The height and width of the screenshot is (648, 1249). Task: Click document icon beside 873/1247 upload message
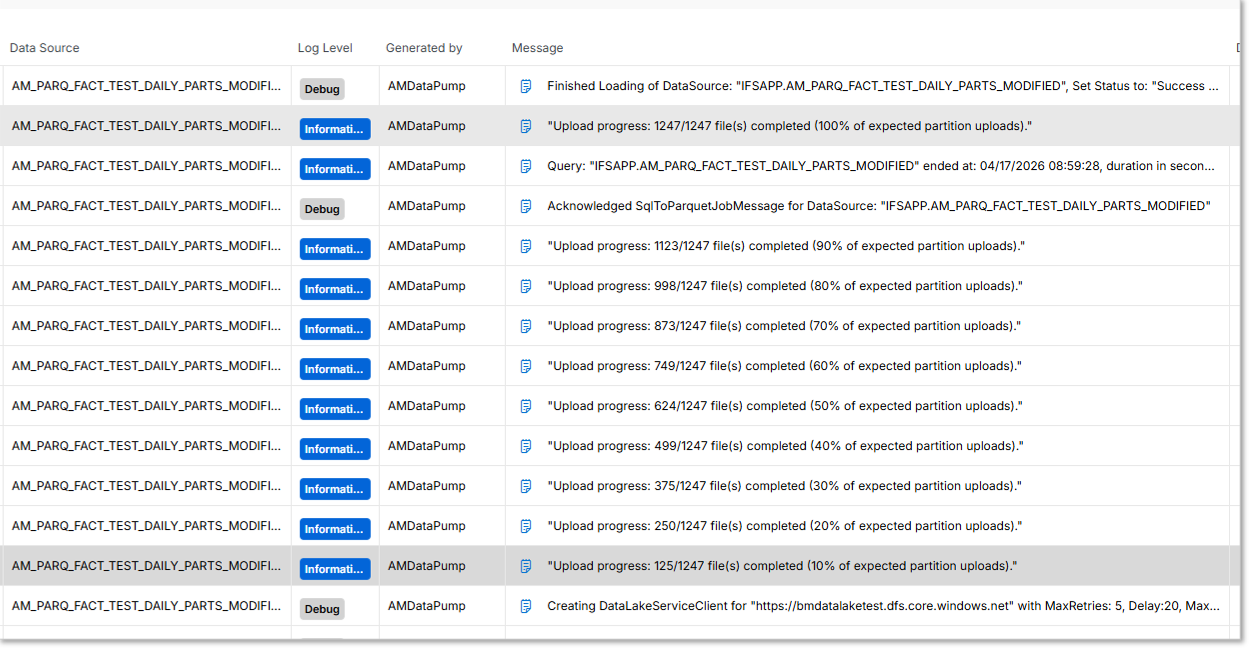526,326
